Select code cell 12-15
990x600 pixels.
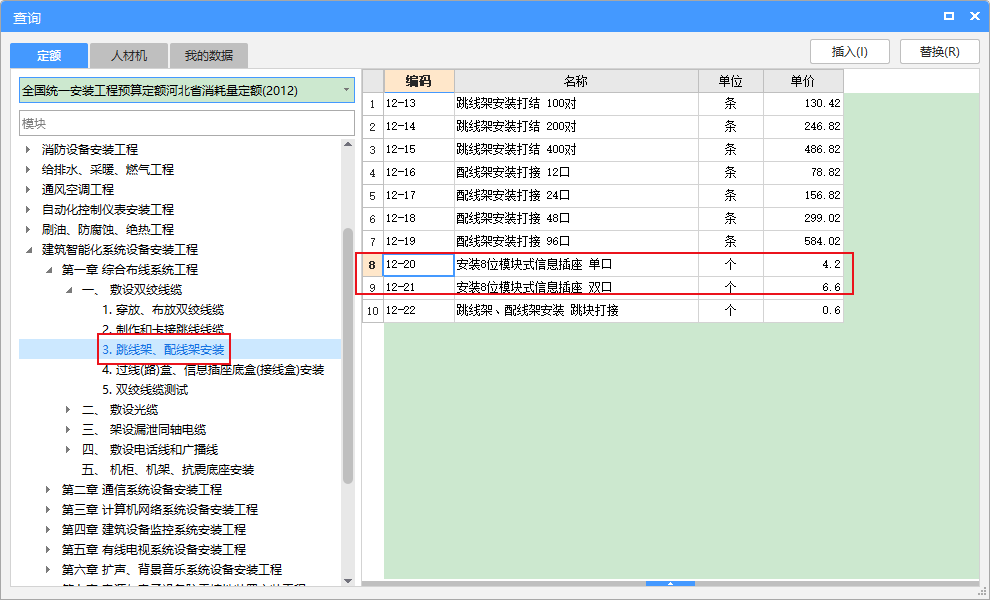(x=419, y=150)
